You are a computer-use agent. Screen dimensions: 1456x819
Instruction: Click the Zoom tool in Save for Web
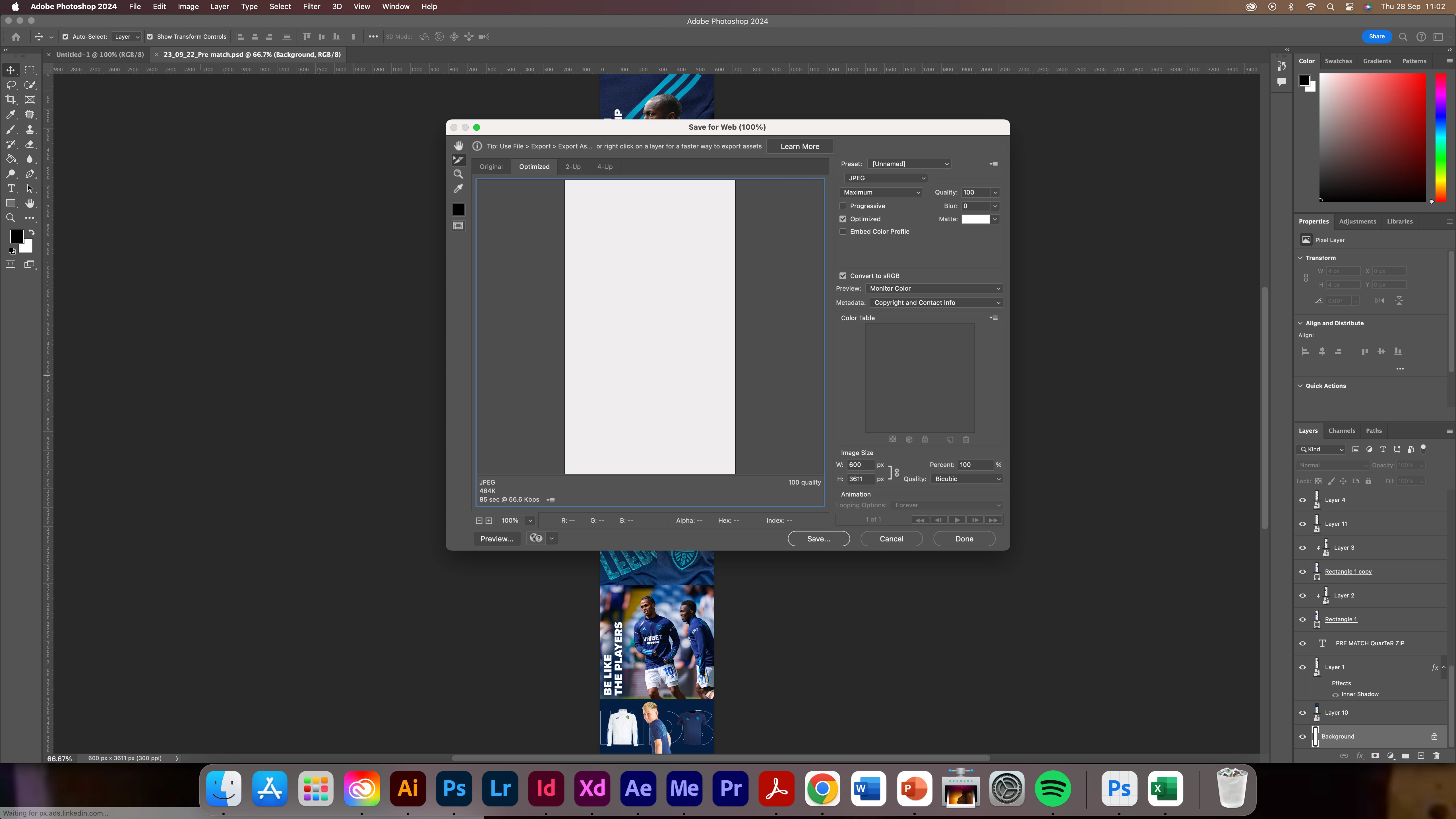coord(458,174)
